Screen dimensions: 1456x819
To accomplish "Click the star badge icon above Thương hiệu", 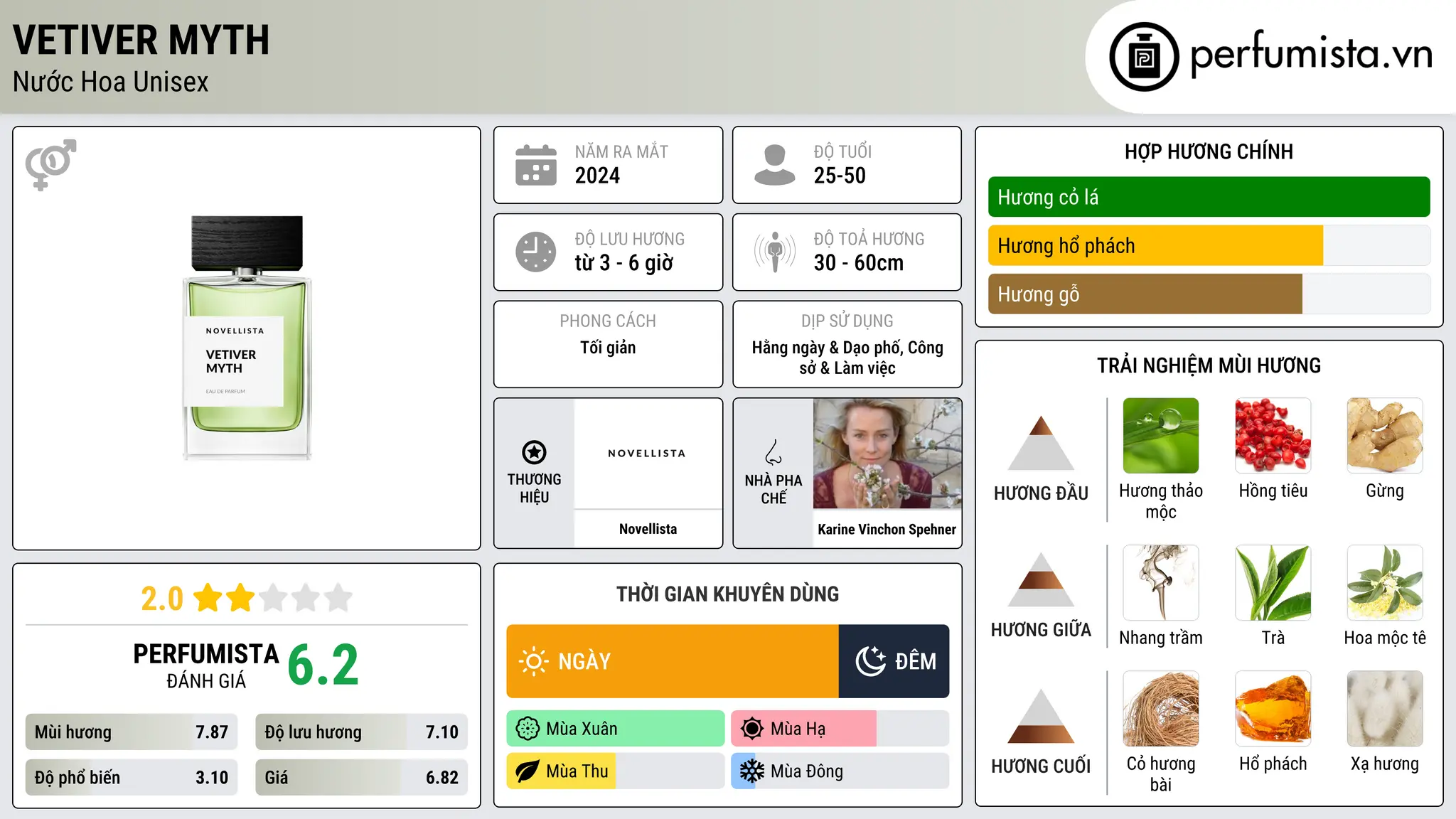I will 534,452.
